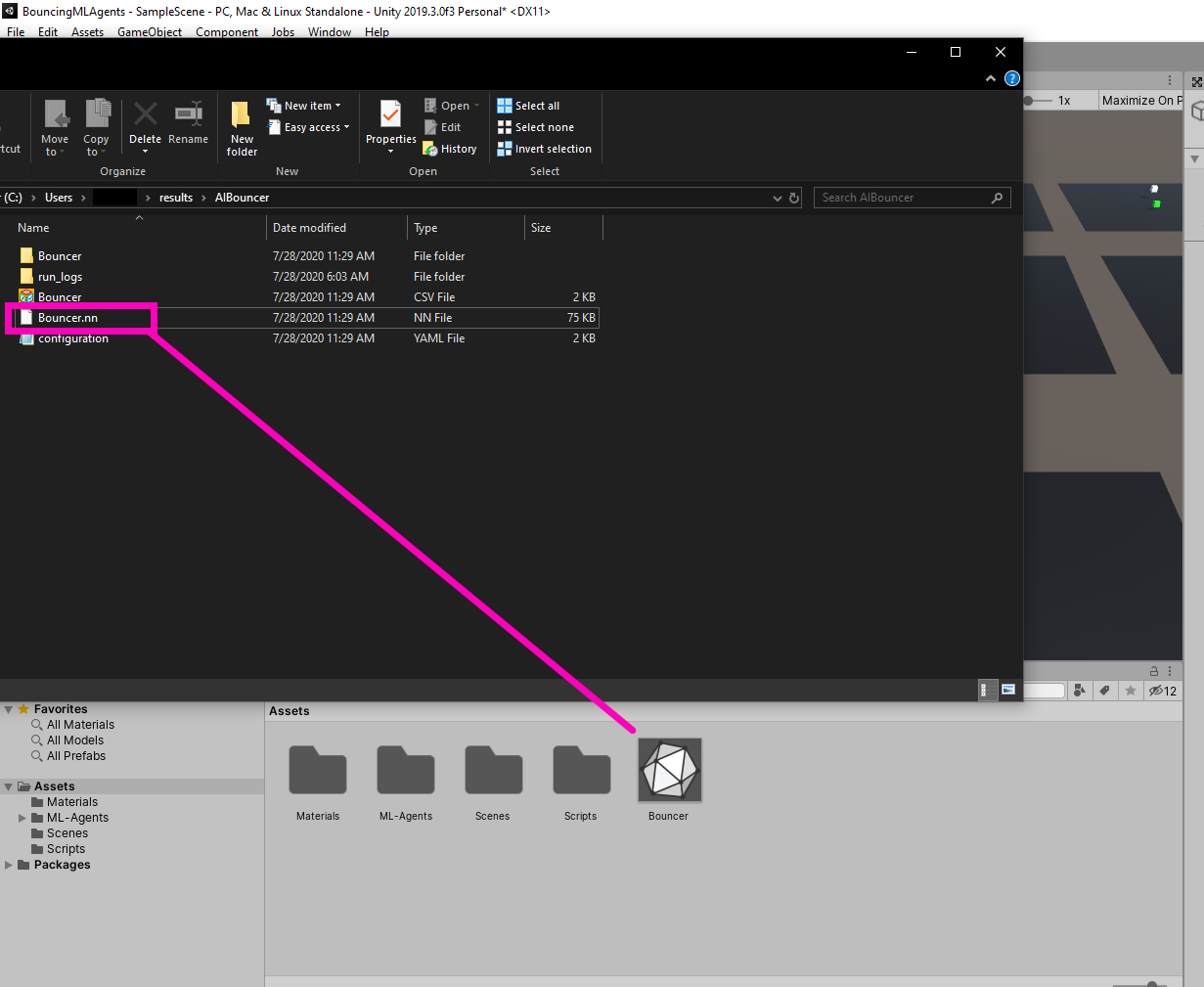
Task: Expand ML-Agents folder in Unity tree
Action: tap(22, 818)
